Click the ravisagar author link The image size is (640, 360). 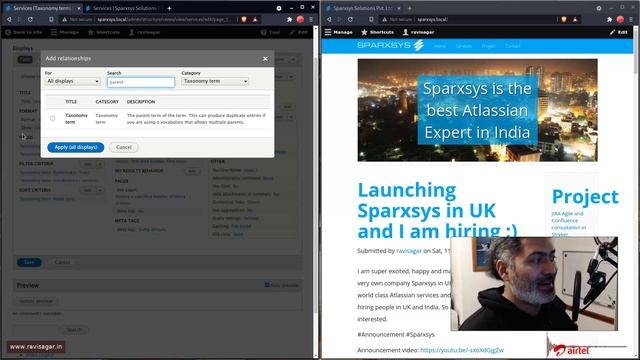tap(409, 251)
